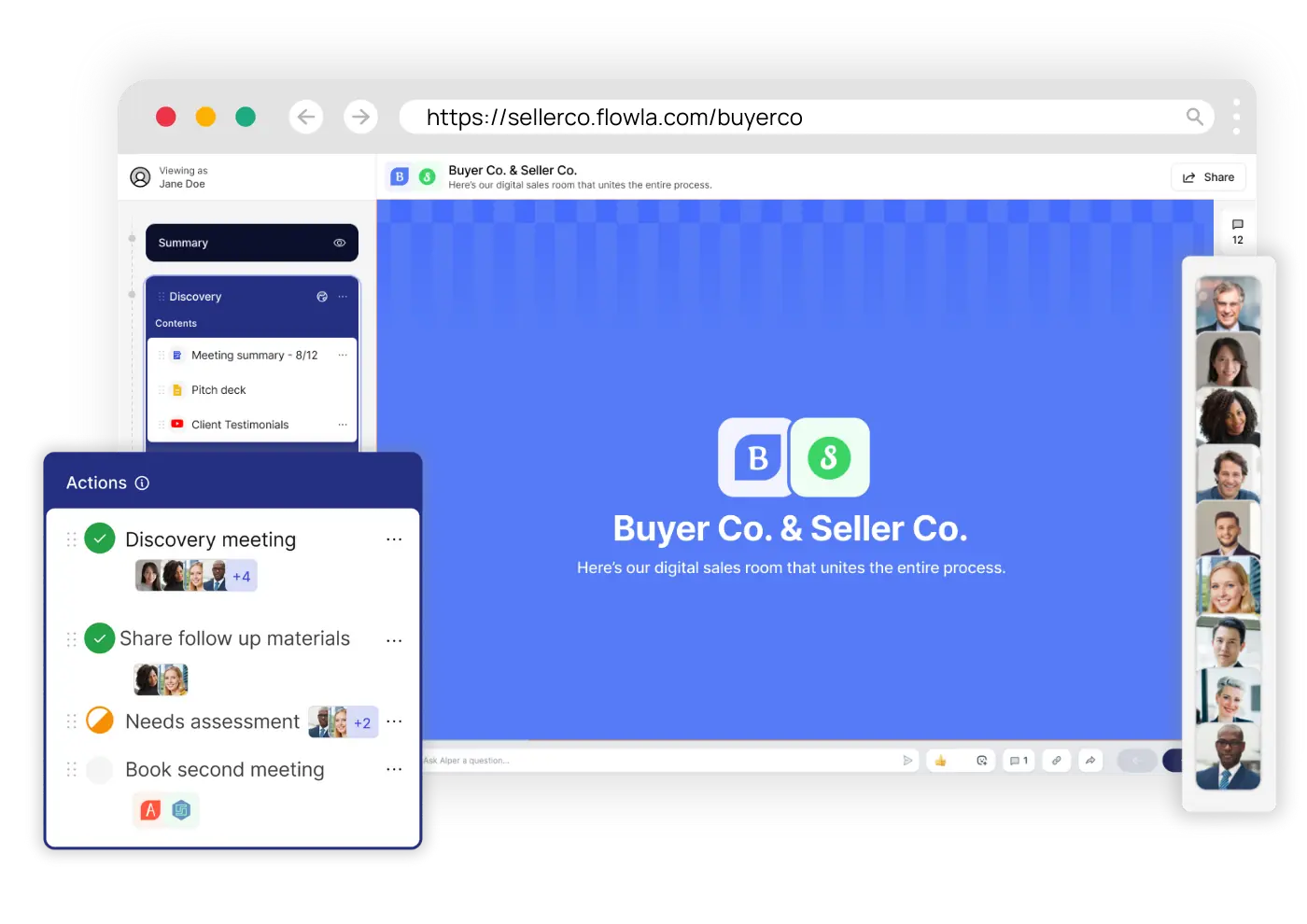Viewport: 1307px width, 924px height.
Task: Open the Needs assessment action title
Action: 213,721
